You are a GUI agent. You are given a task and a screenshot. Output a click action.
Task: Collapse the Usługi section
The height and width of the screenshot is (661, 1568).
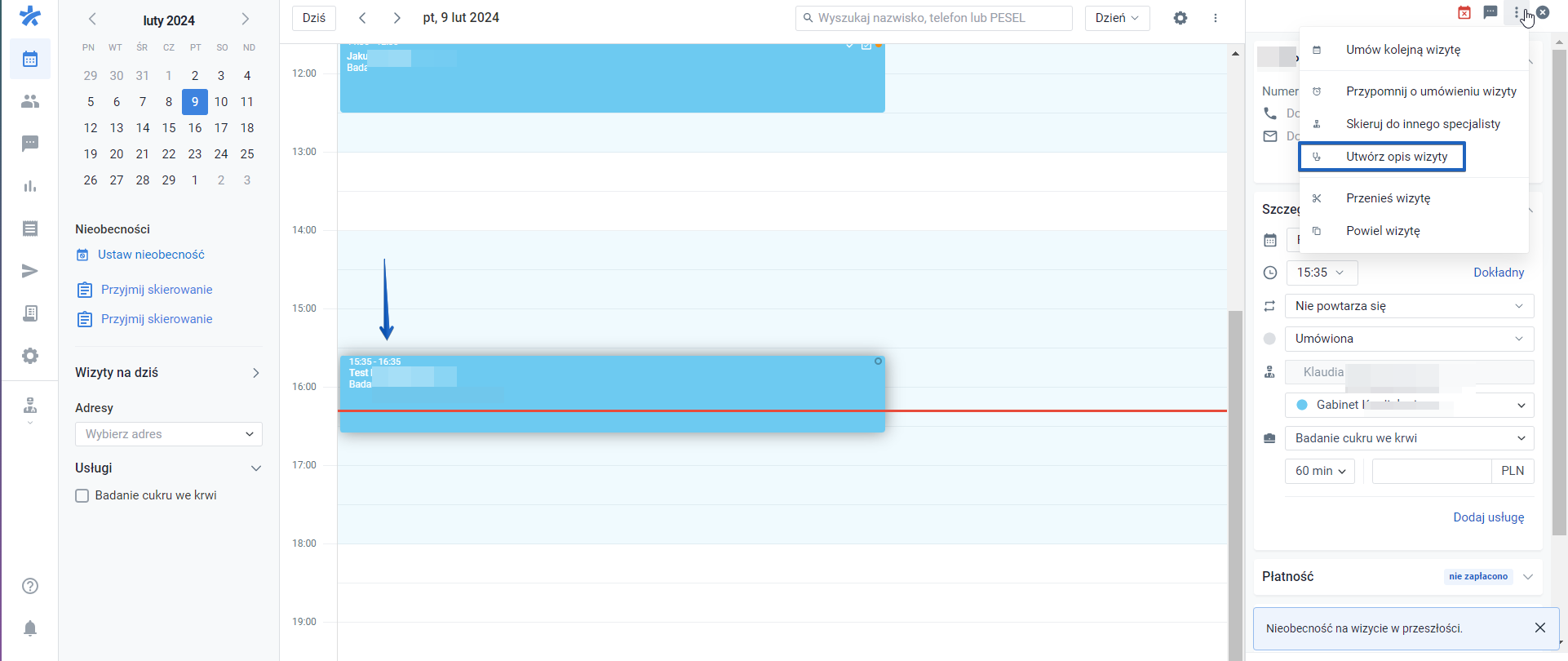[256, 468]
